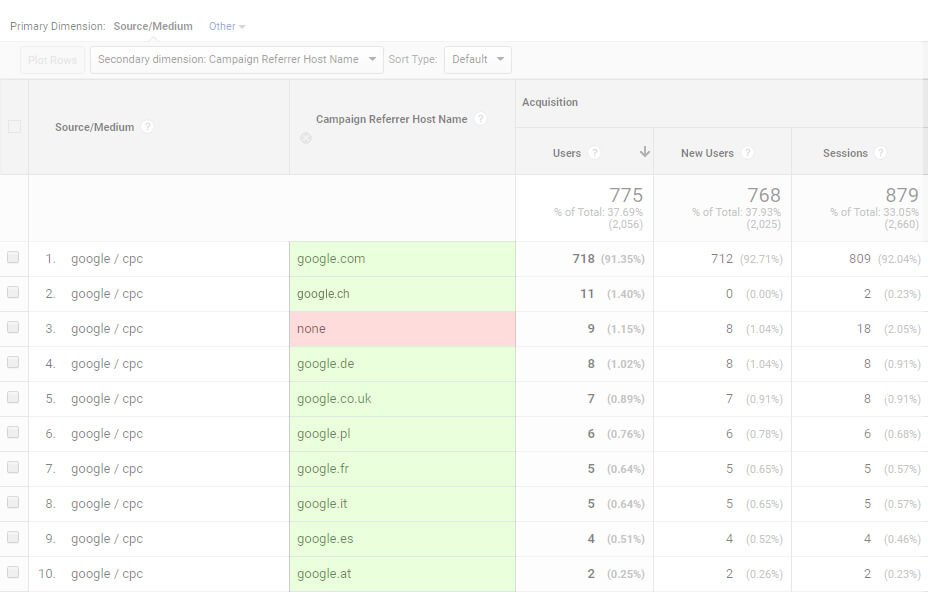Click the google.it host name cell
This screenshot has width=928, height=595.
[402, 503]
